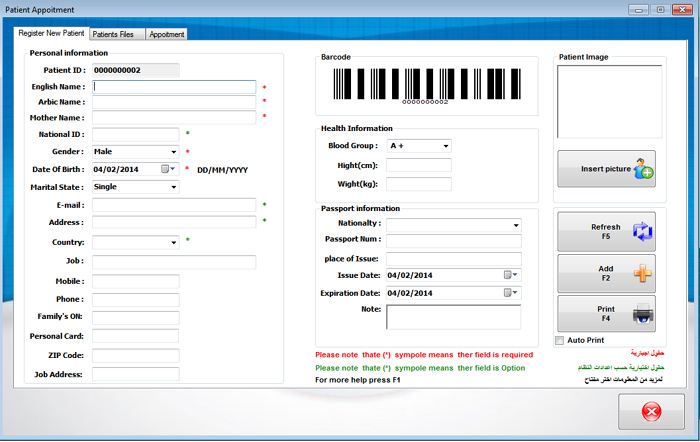
Task: Minimize the Patient Appoitment window
Action: coord(638,9)
